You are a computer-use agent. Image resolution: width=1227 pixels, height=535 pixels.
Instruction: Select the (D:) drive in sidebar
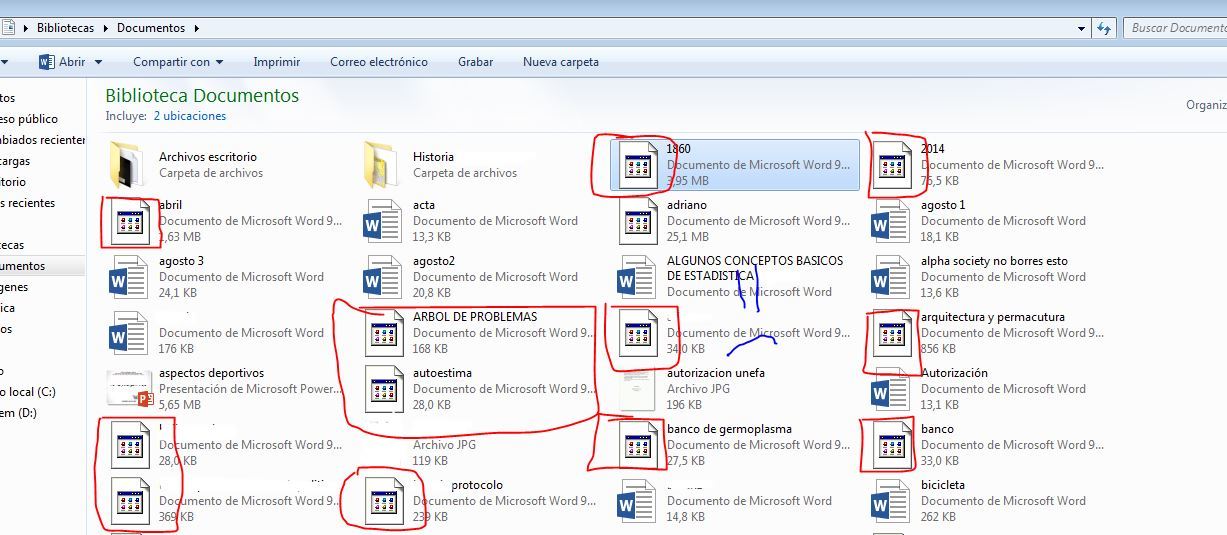[x=20, y=413]
